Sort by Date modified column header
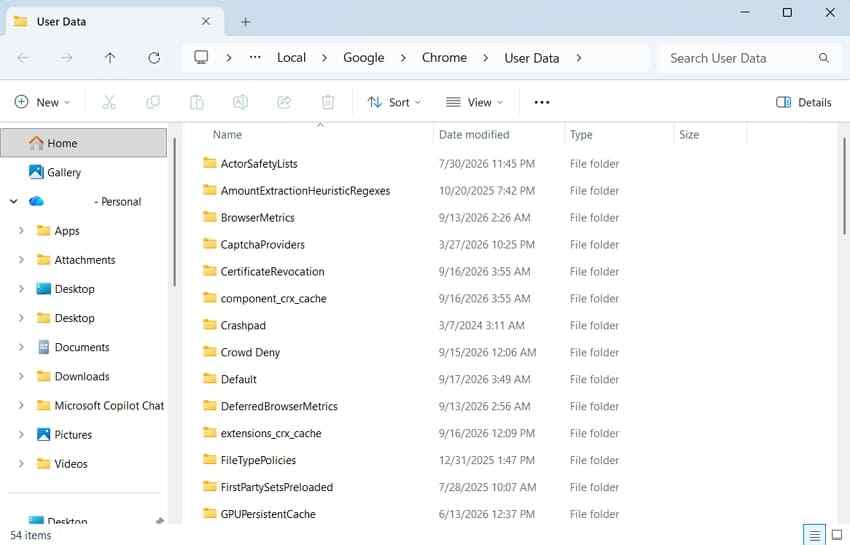 coord(474,134)
